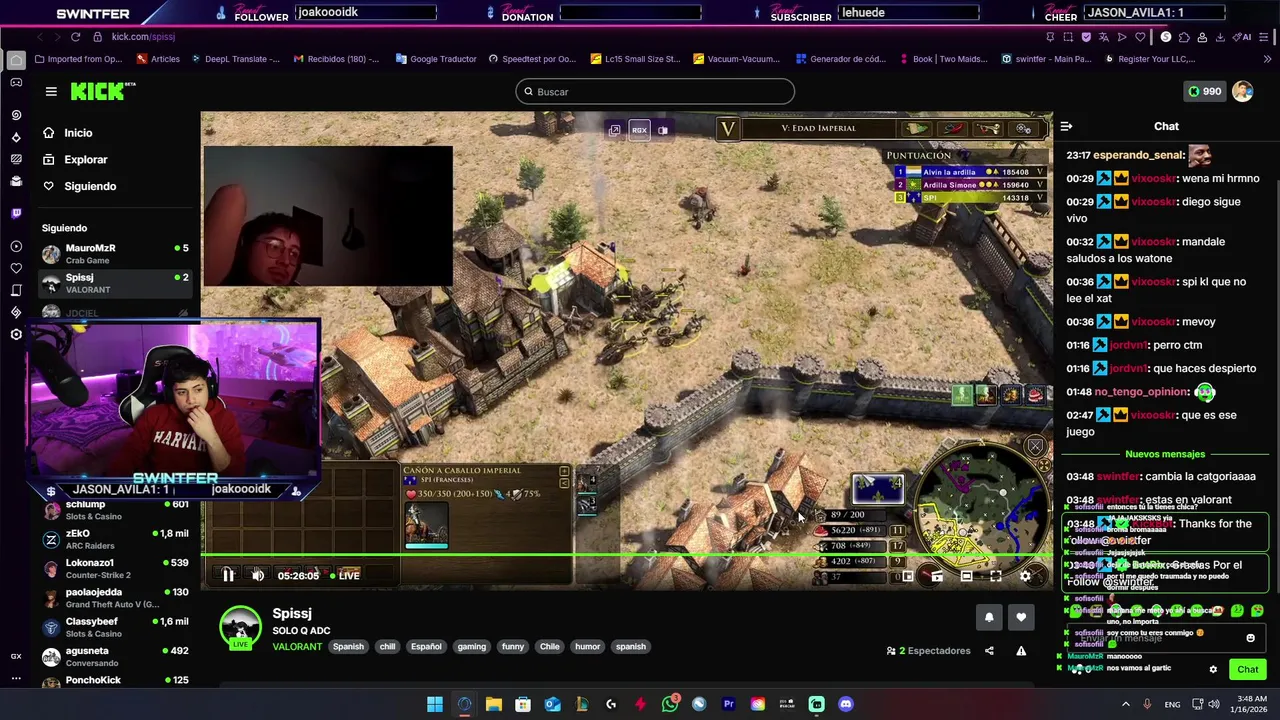Click the KICK logo
The image size is (1280, 720).
pyautogui.click(x=101, y=91)
